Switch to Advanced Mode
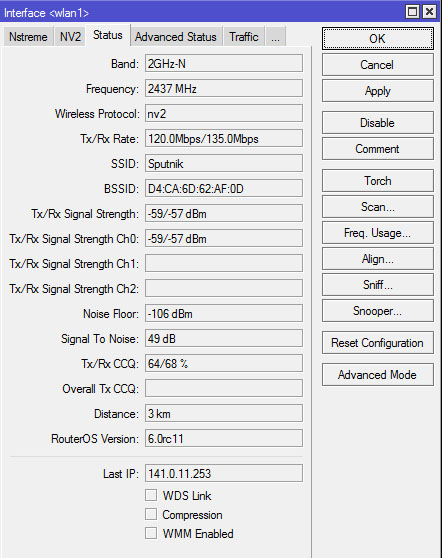Screen dimensions: 442x558 (378, 374)
